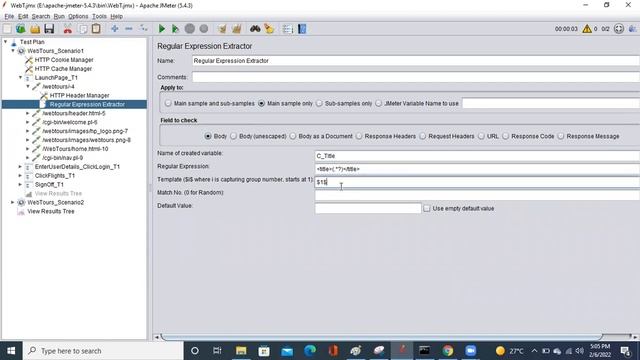Click the Clear All brooms icon
640x360 pixels.
[x=236, y=29]
